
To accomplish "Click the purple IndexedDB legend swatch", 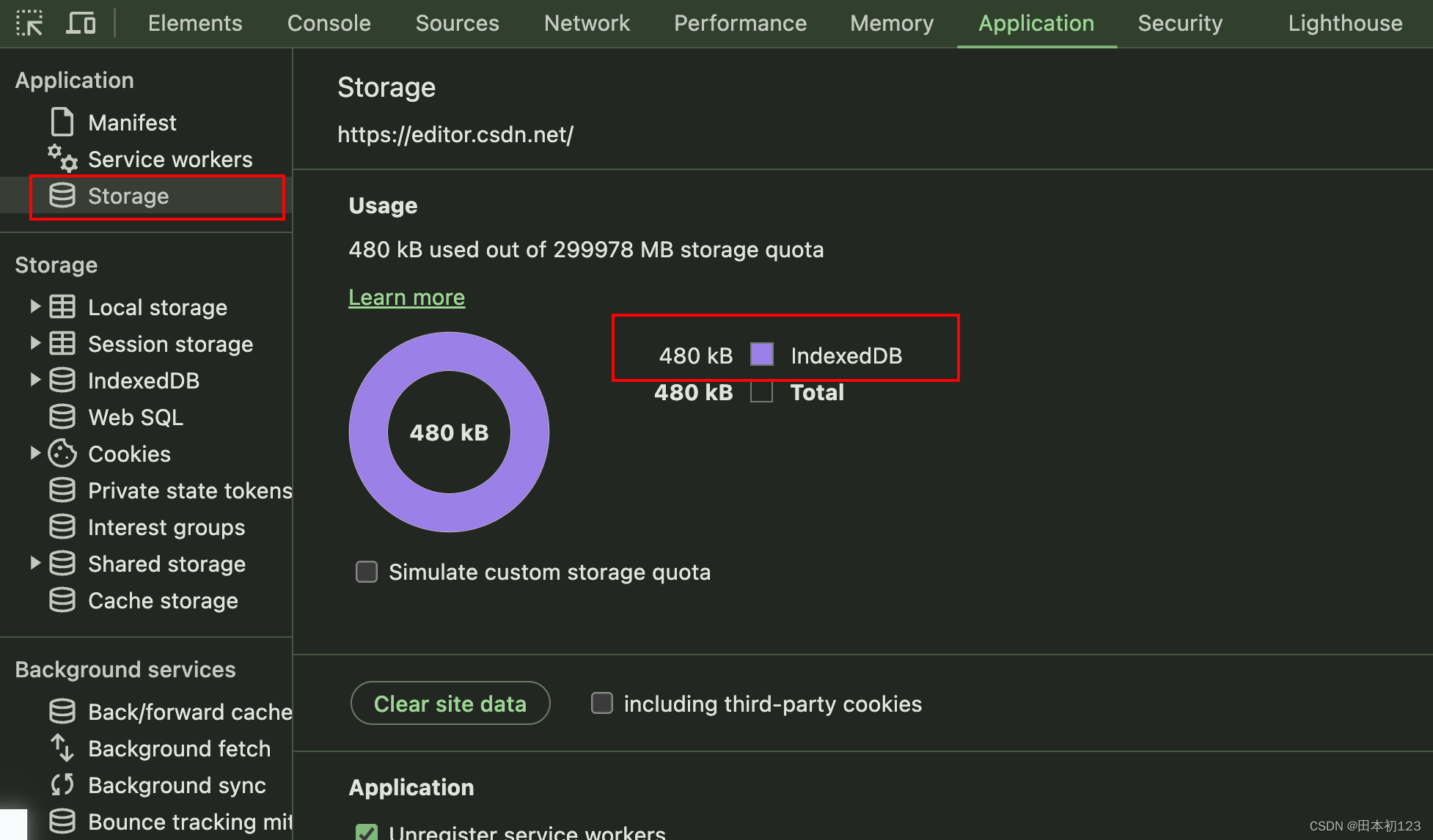I will coord(762,355).
